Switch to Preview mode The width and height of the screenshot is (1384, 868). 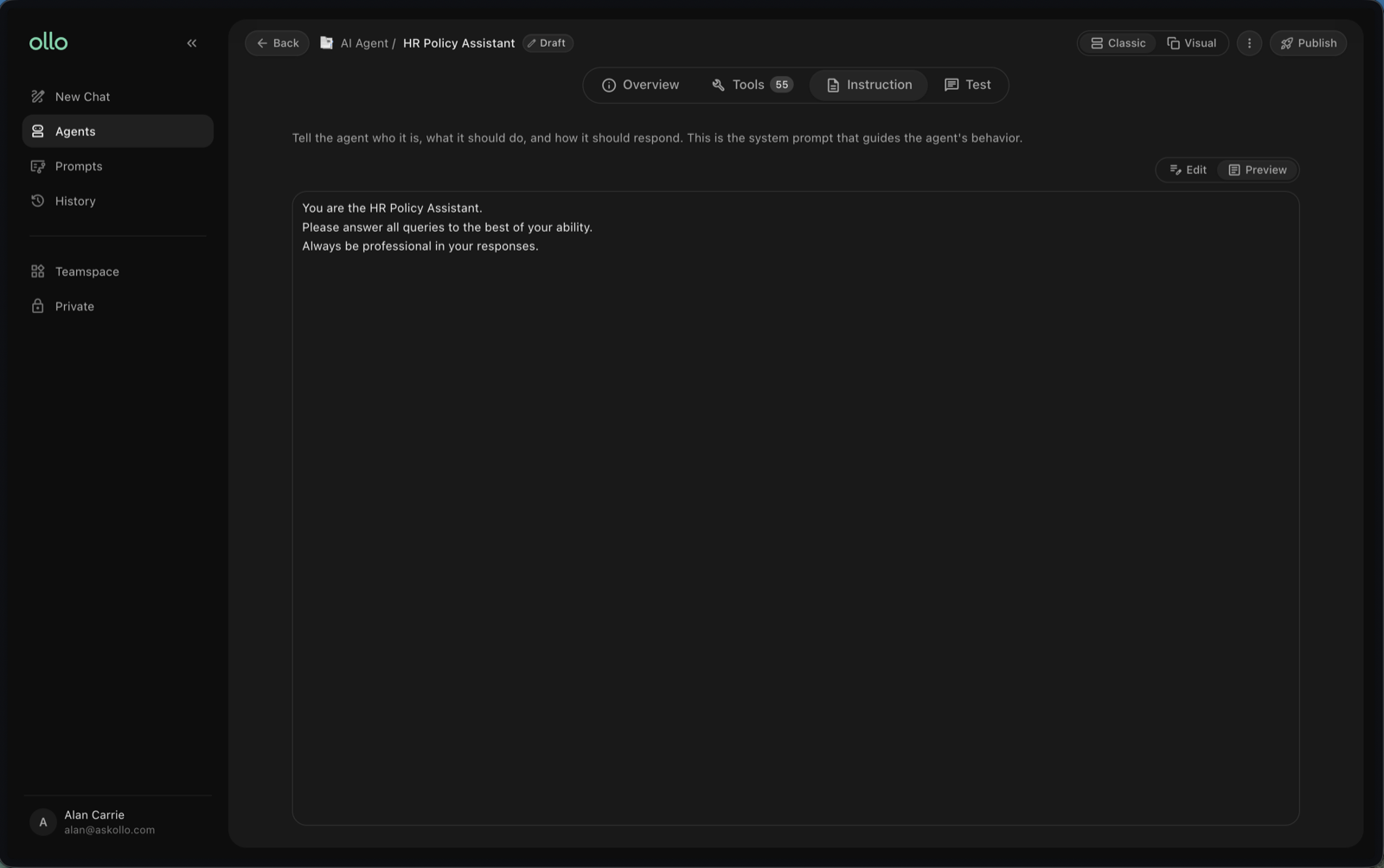pos(1258,169)
